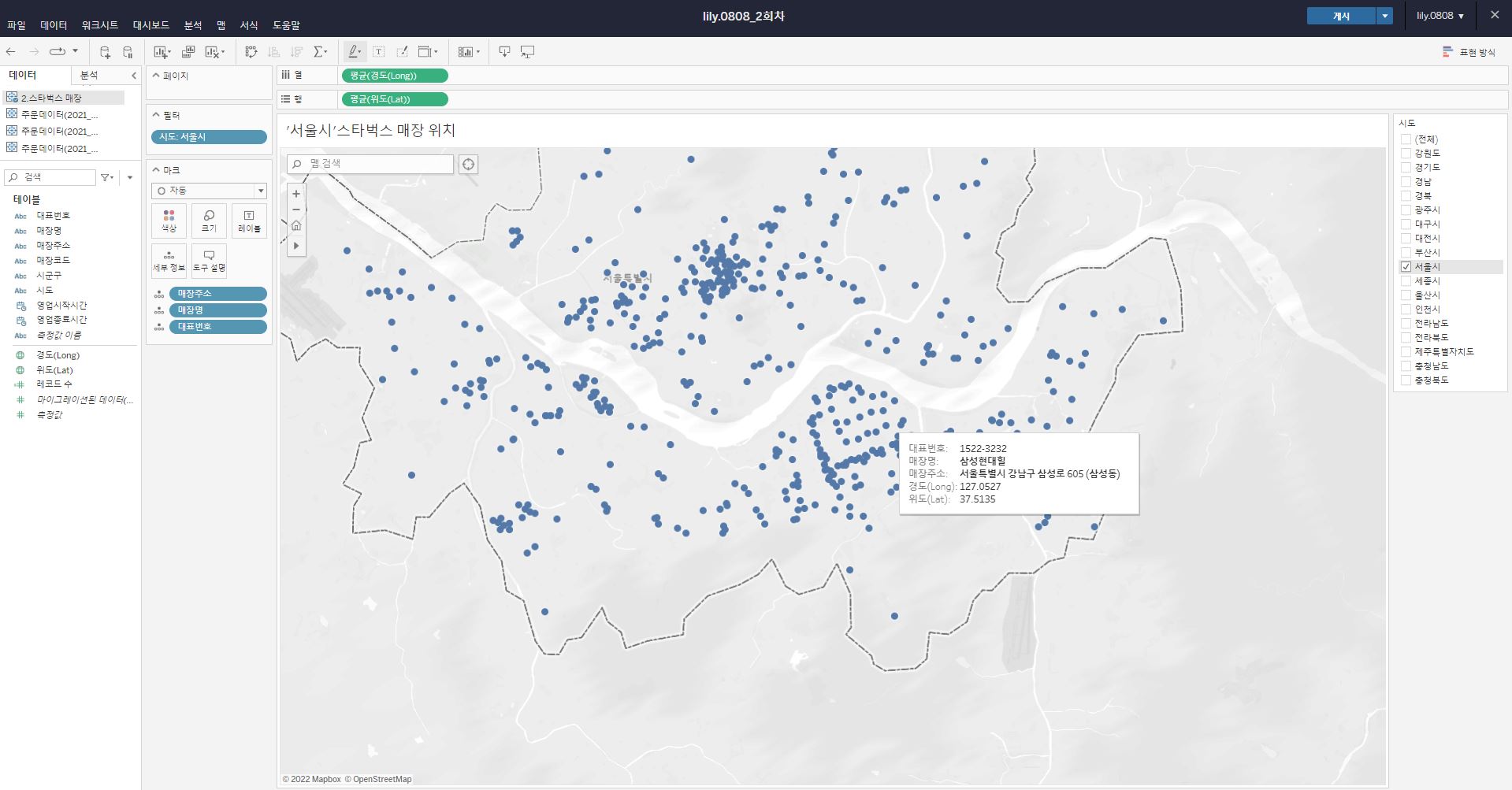Collapse the data pane with chevron
This screenshot has width=1512, height=790.
[x=134, y=76]
